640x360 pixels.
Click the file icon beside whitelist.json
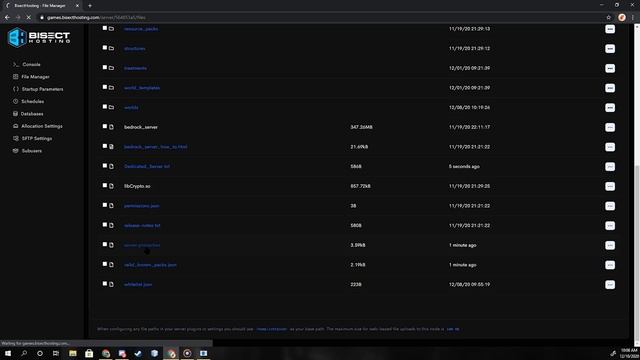[x=111, y=284]
